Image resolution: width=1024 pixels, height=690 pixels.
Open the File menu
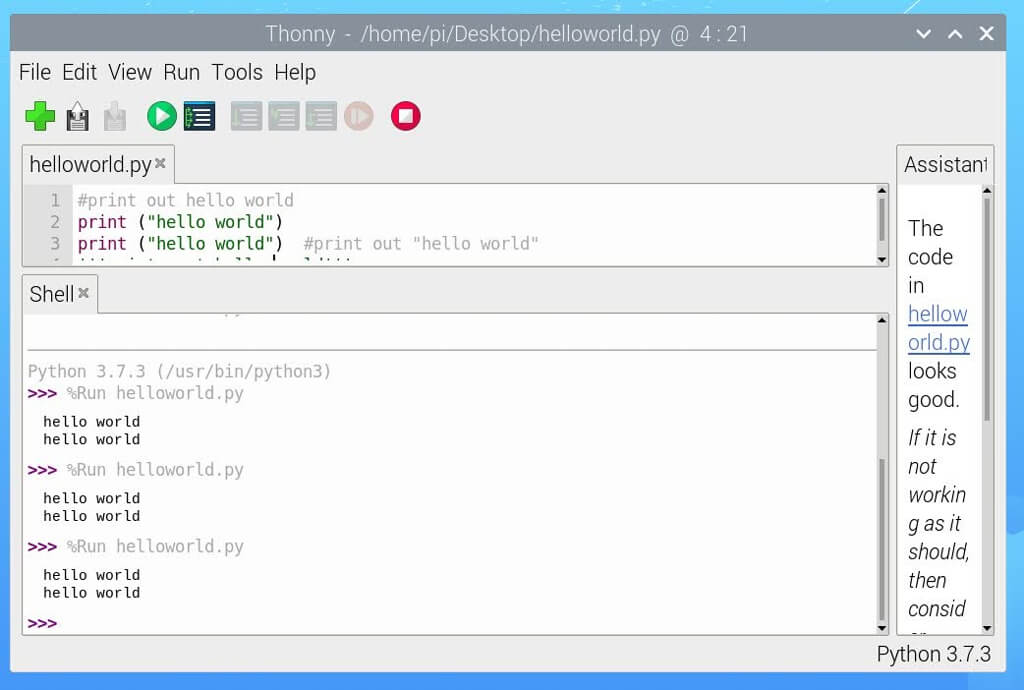(x=35, y=72)
